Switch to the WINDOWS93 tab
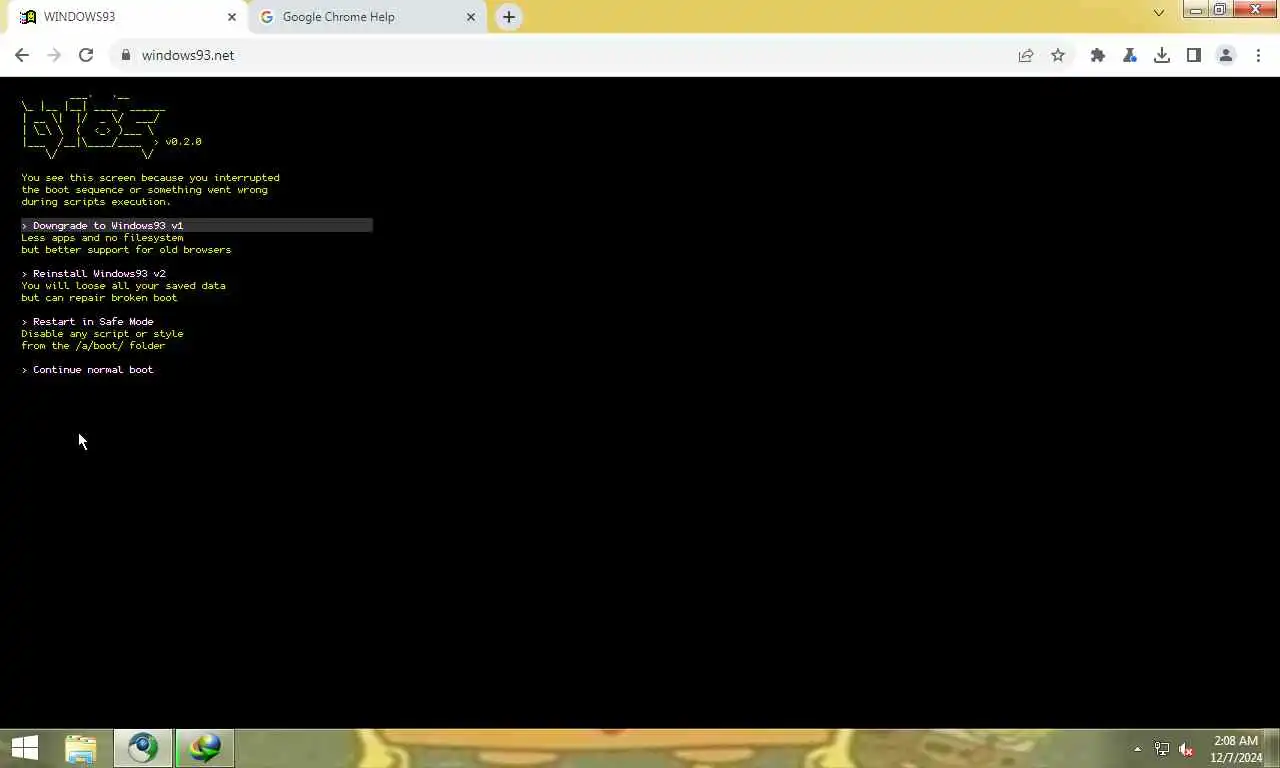Viewport: 1280px width, 768px height. coord(124,17)
